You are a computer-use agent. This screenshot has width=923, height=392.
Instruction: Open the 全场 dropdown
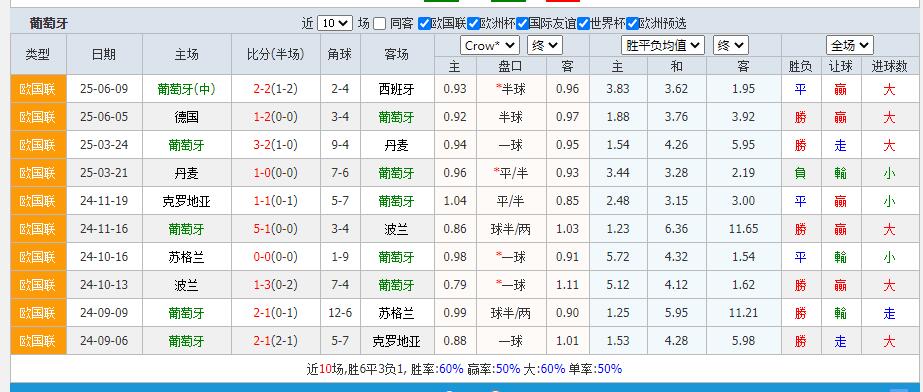coord(849,45)
